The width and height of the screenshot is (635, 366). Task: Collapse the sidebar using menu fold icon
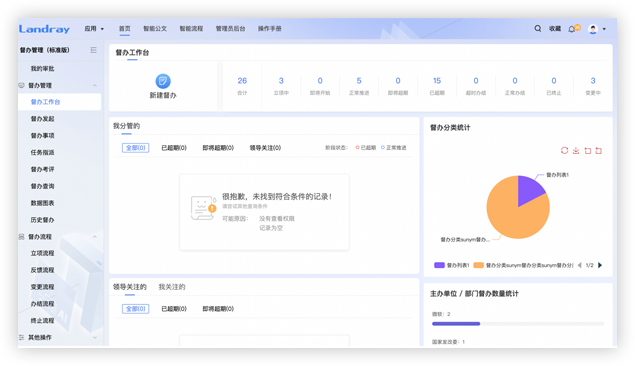pyautogui.click(x=94, y=50)
